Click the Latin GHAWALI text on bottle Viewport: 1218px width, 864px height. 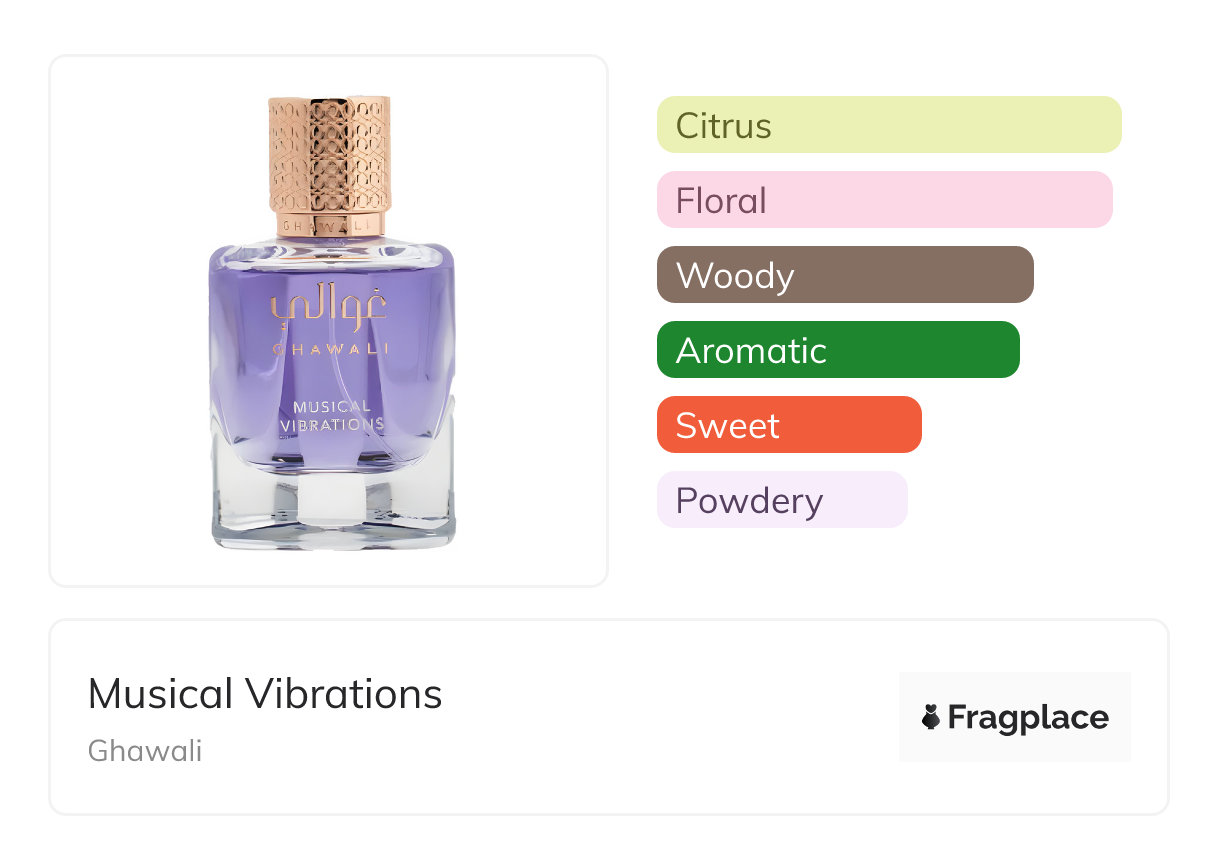point(330,349)
